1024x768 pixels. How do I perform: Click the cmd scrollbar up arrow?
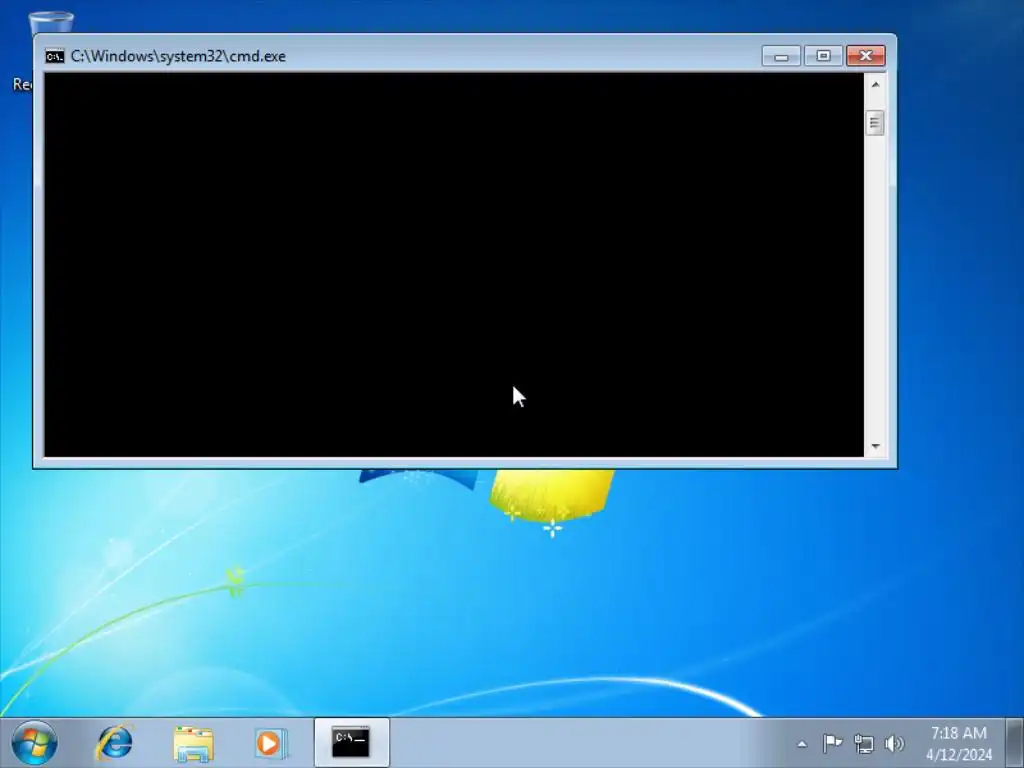tap(875, 84)
